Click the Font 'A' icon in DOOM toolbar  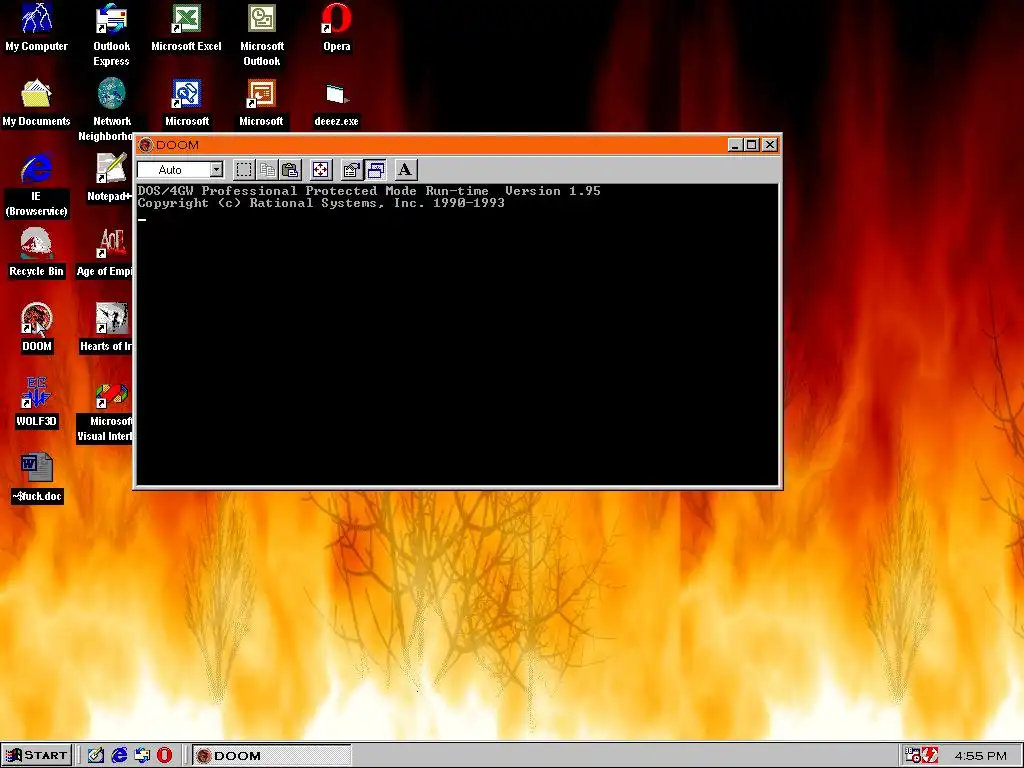(405, 170)
